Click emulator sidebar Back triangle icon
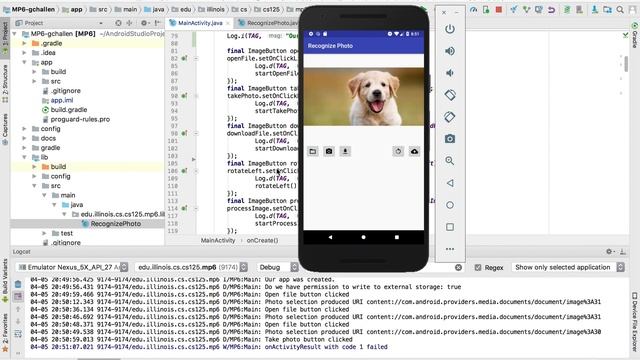The height and width of the screenshot is (360, 640). 450,183
